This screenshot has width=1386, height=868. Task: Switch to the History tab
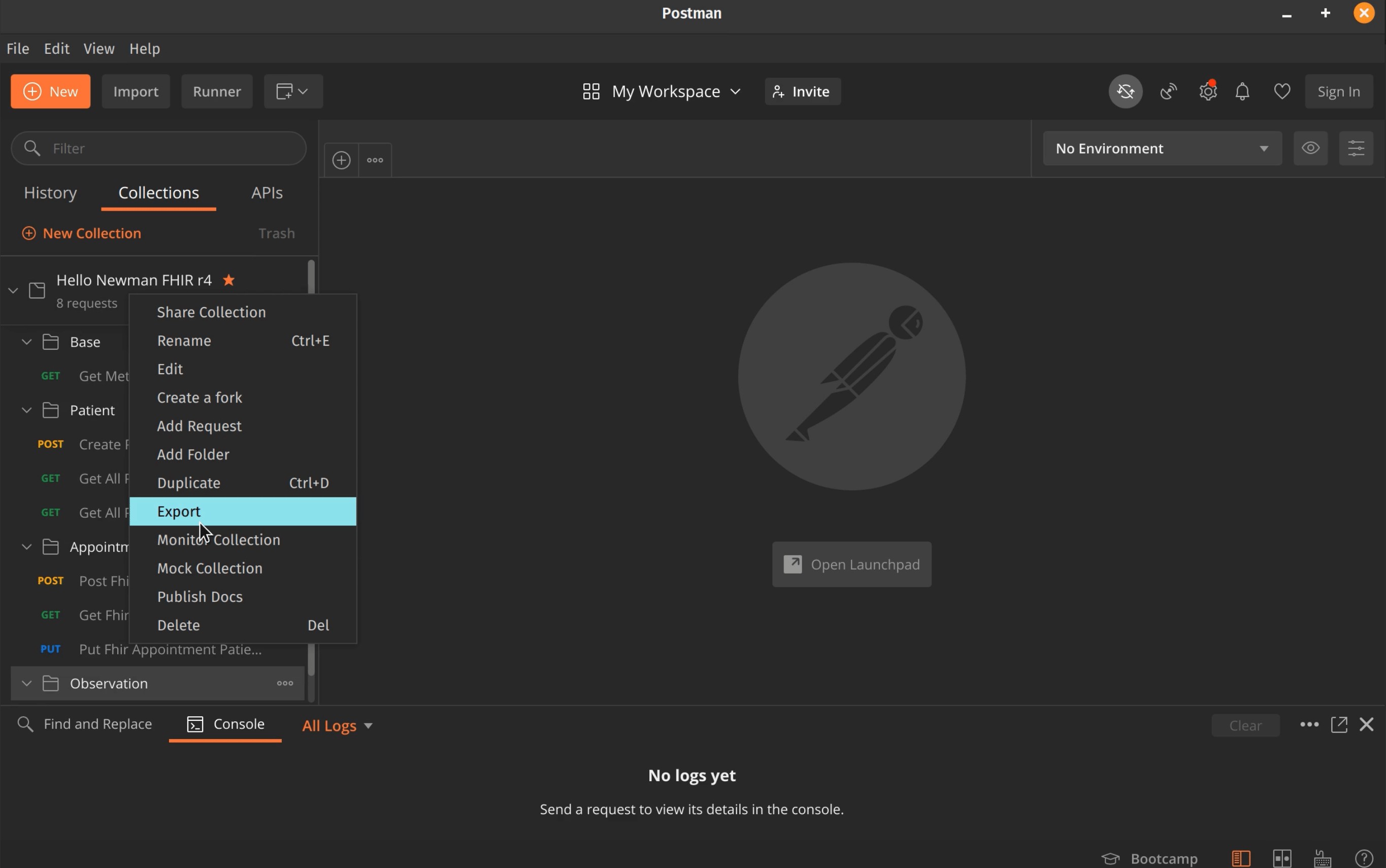point(51,193)
